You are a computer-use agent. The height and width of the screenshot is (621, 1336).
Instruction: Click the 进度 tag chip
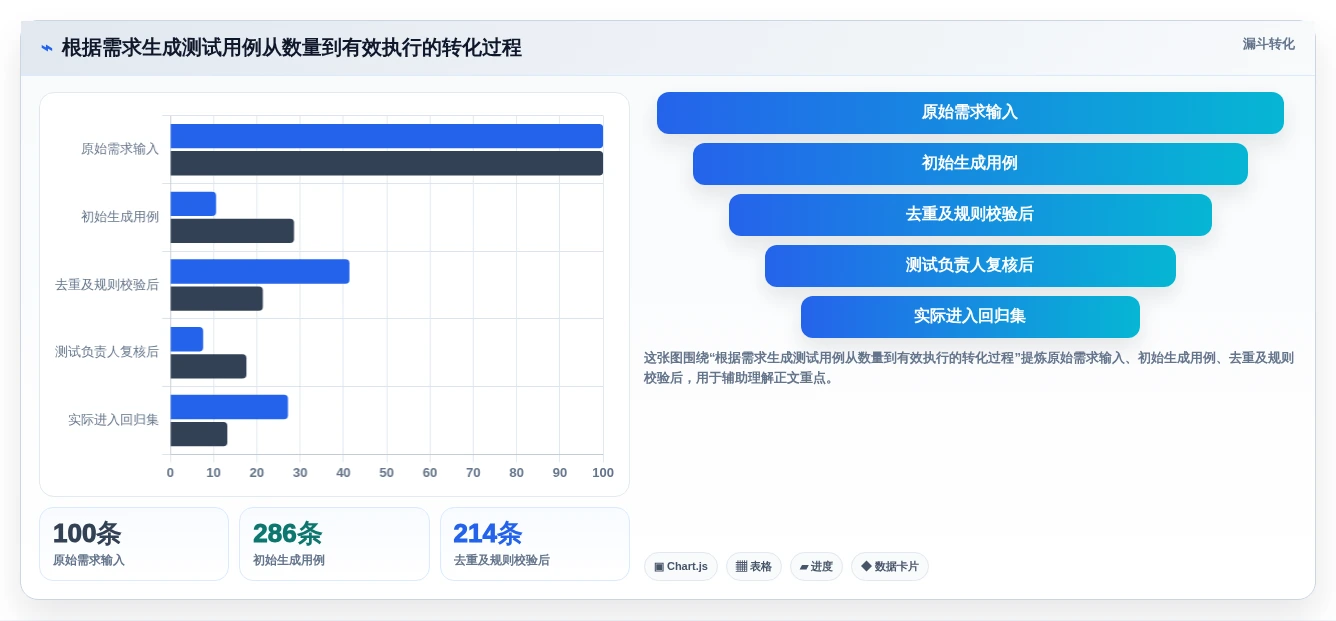(x=816, y=567)
